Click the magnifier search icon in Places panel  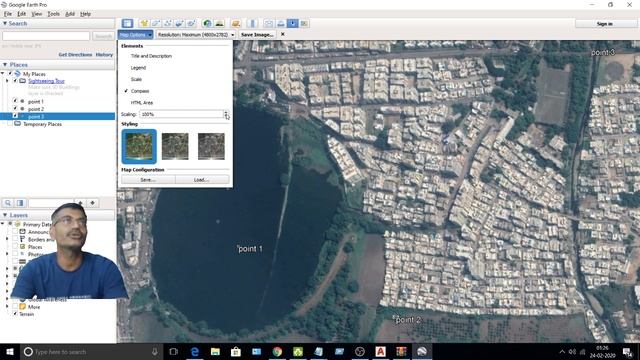(x=8, y=203)
